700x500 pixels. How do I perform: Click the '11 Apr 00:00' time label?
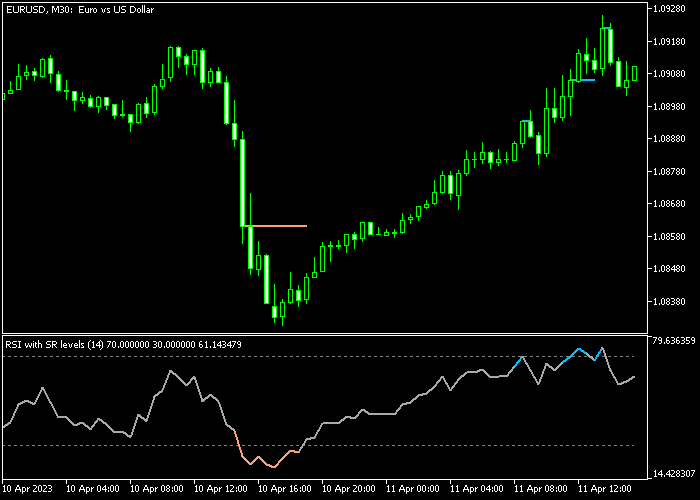pyautogui.click(x=412, y=489)
